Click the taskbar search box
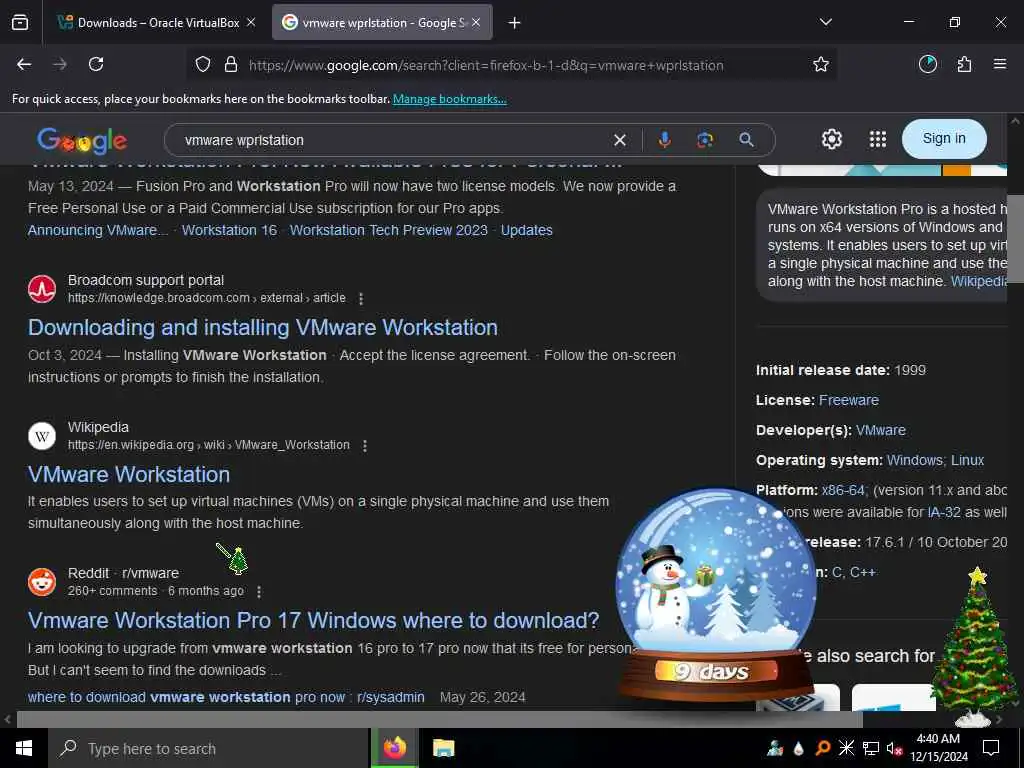Image resolution: width=1024 pixels, height=768 pixels. pos(208,748)
